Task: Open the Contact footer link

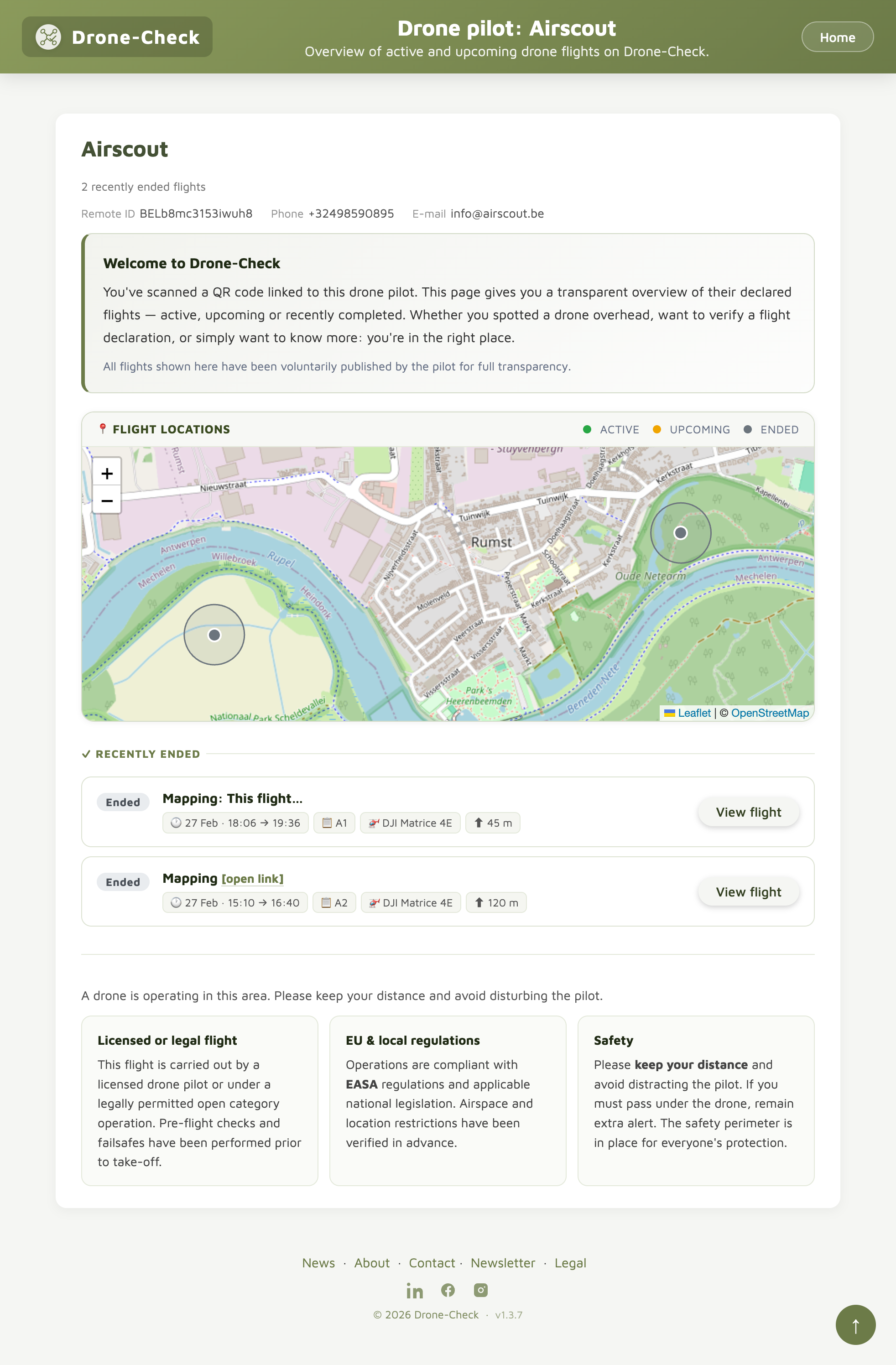Action: tap(432, 1263)
